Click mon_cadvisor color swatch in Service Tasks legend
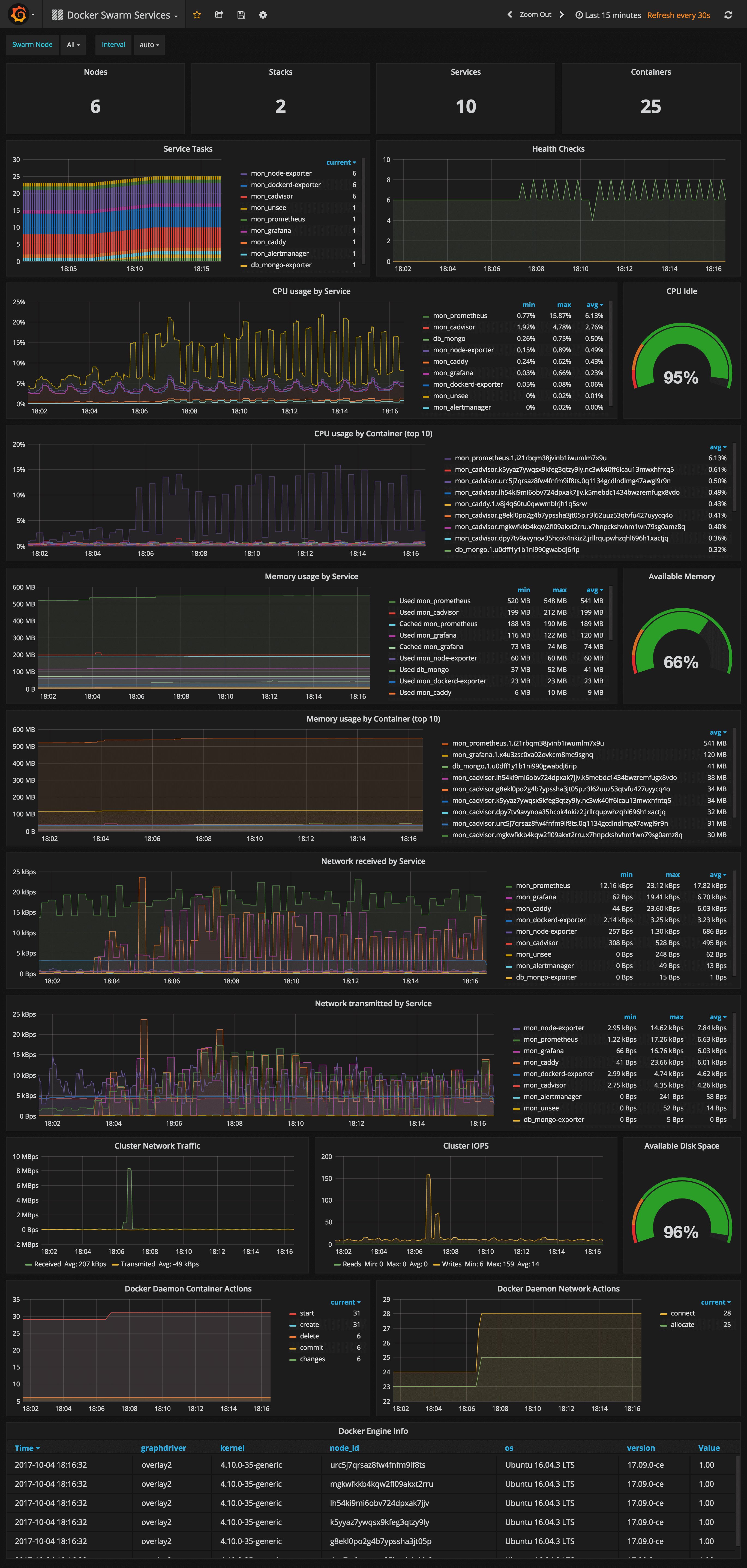This screenshot has height=1568, width=747. (x=244, y=197)
